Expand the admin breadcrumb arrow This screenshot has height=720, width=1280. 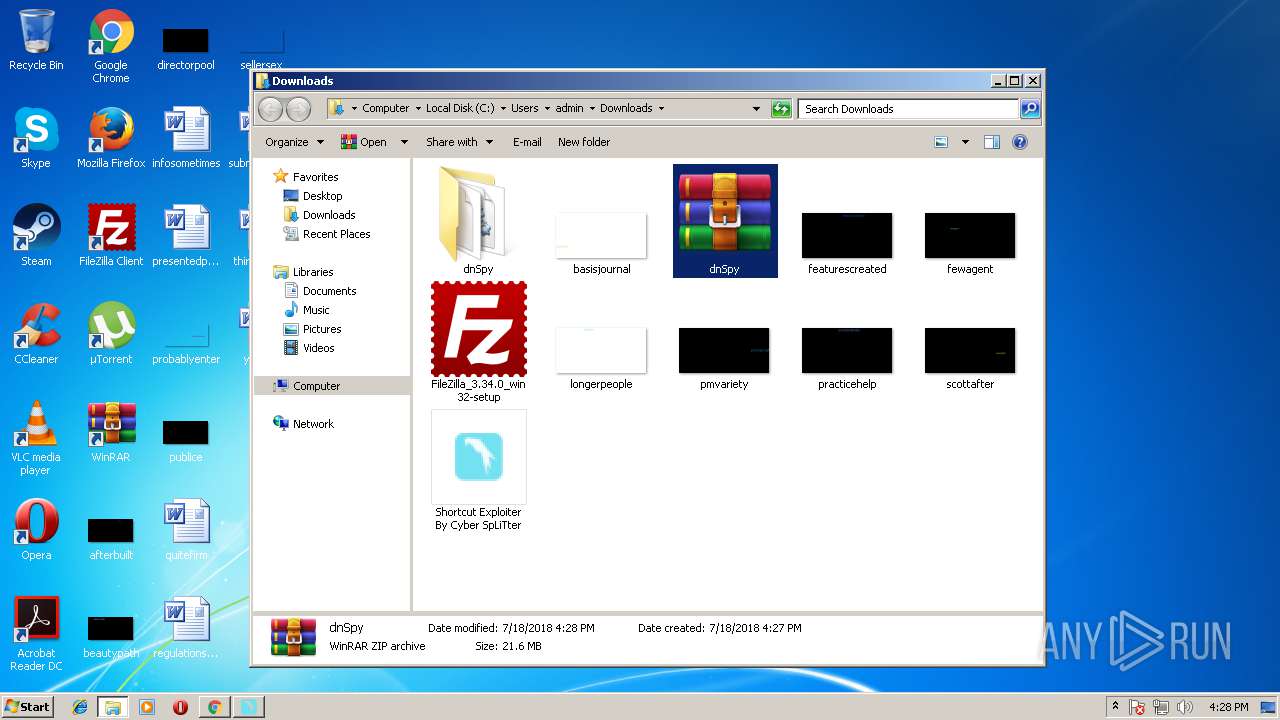(592, 108)
